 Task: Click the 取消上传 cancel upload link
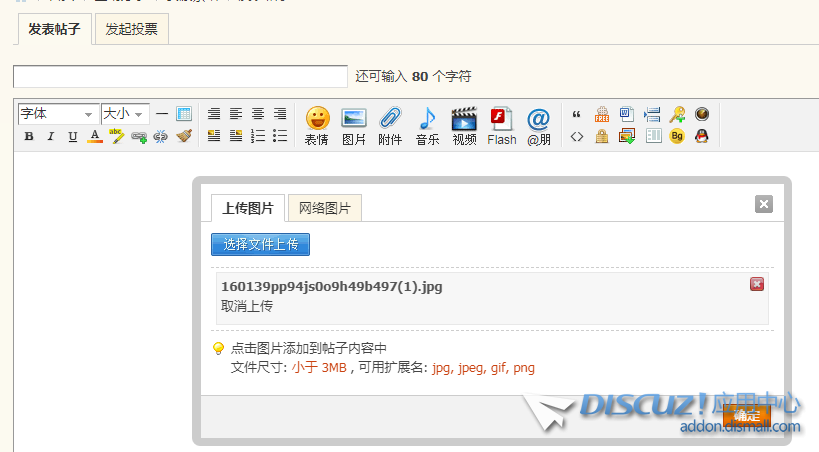tap(247, 306)
